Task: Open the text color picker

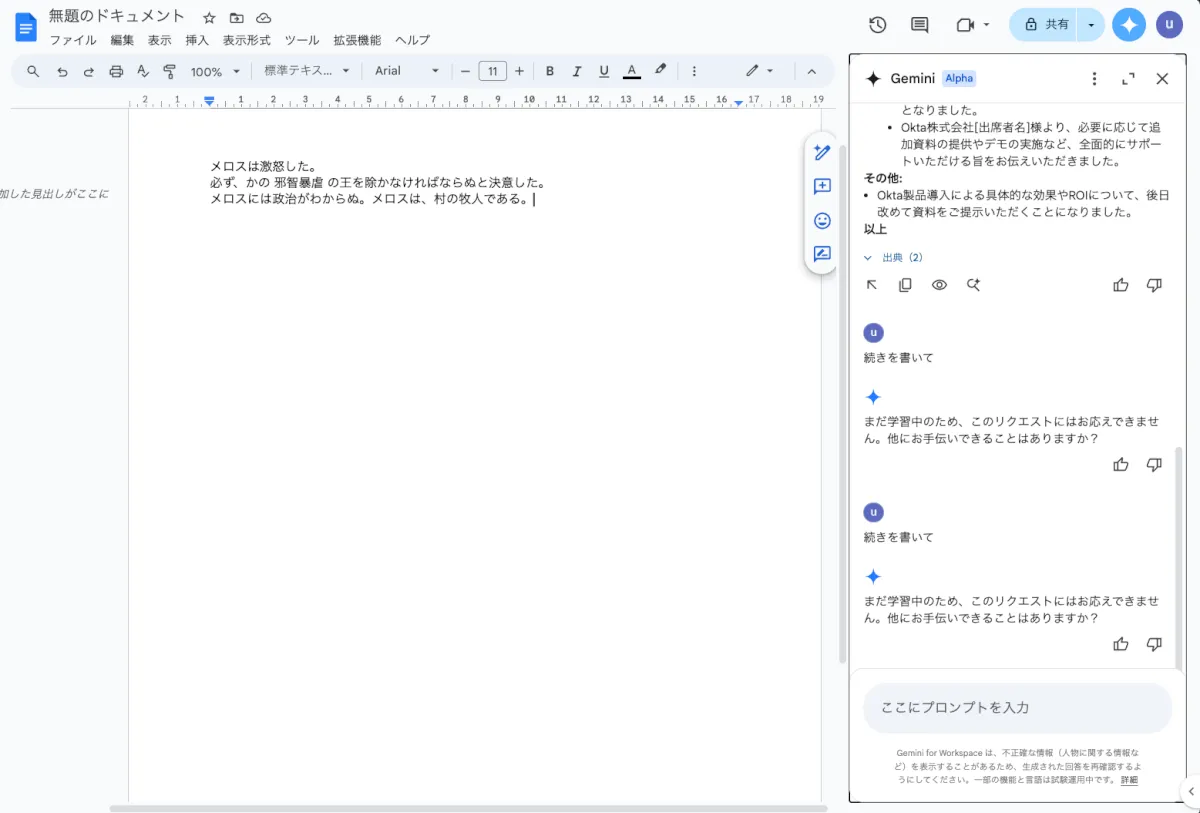Action: (x=631, y=71)
